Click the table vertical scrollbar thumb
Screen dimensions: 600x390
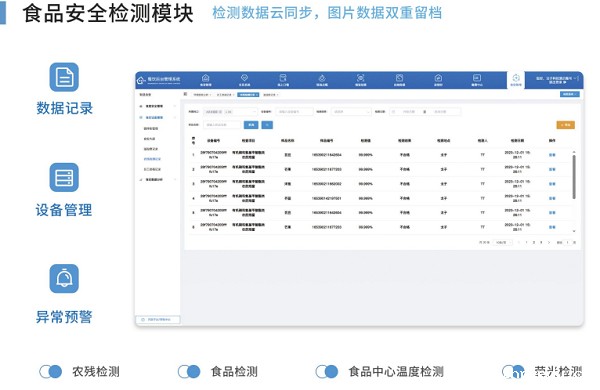[x=574, y=177]
